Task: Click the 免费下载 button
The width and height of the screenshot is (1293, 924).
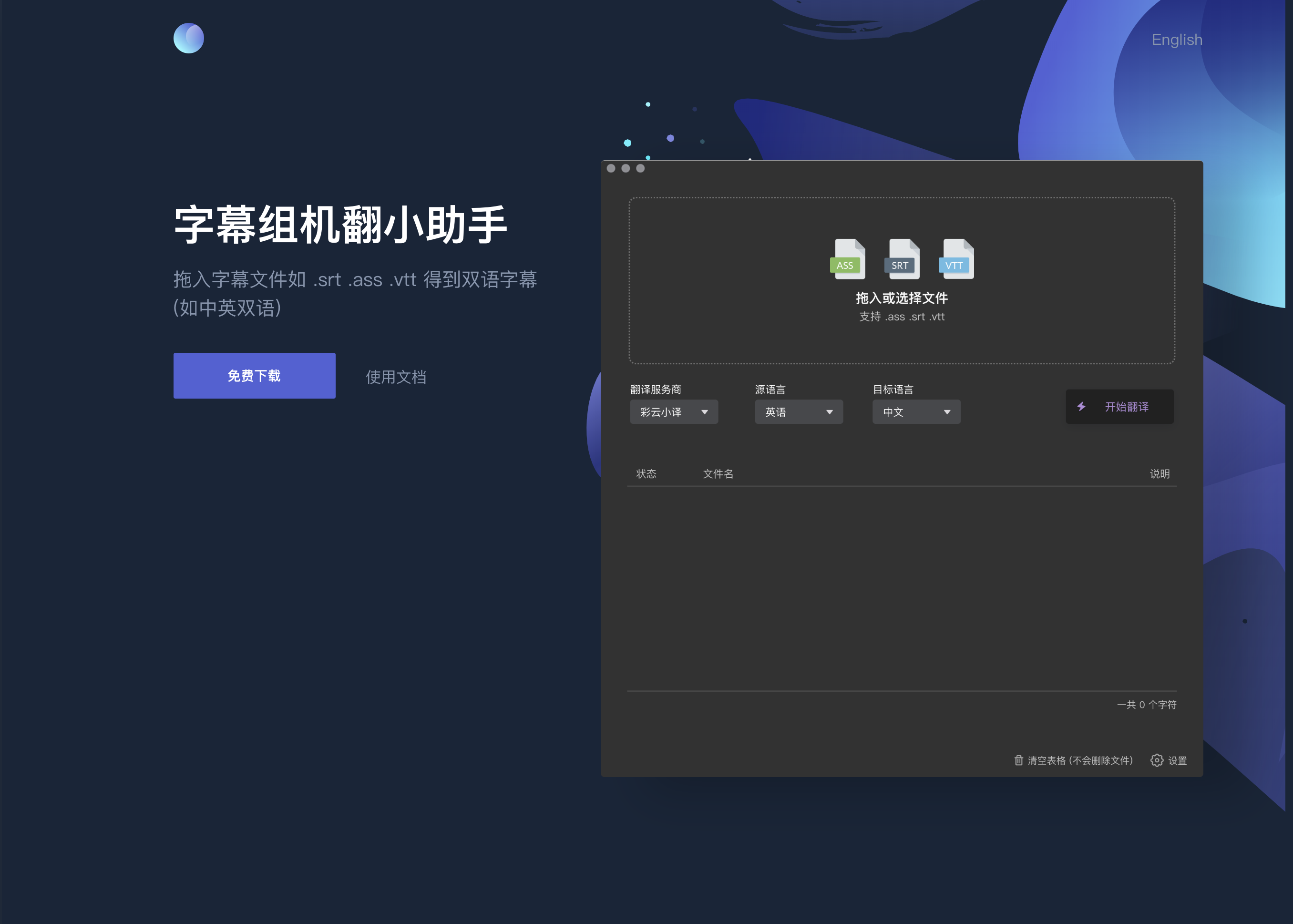Action: click(x=254, y=376)
